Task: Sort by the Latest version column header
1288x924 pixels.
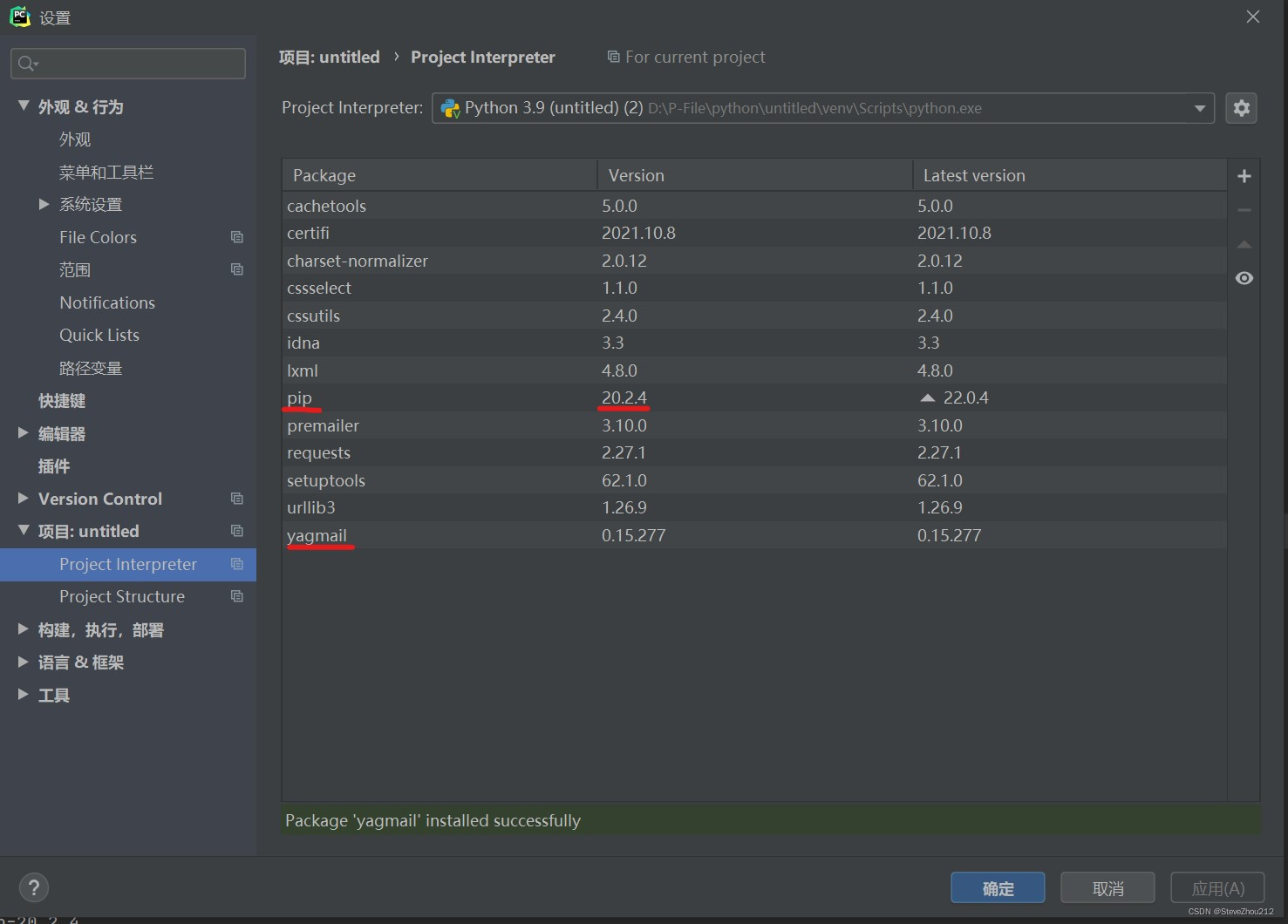Action: coord(1070,175)
